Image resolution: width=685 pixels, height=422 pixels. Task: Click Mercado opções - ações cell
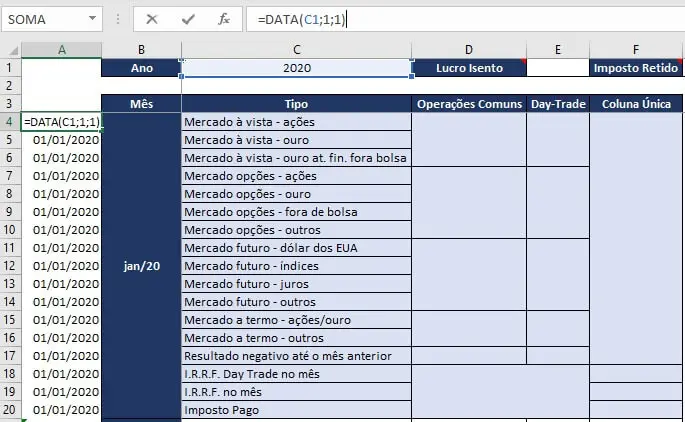pyautogui.click(x=297, y=176)
